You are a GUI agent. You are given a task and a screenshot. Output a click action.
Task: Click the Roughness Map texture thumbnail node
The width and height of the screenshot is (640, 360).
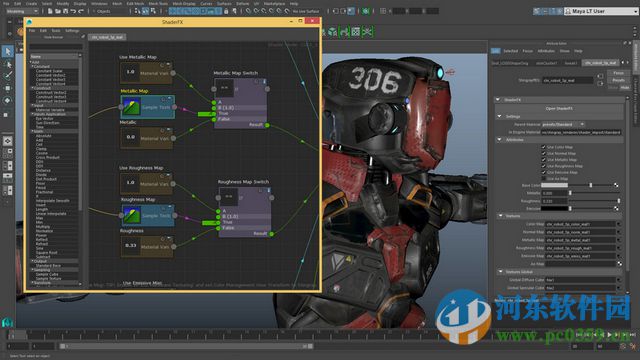pyautogui.click(x=132, y=215)
